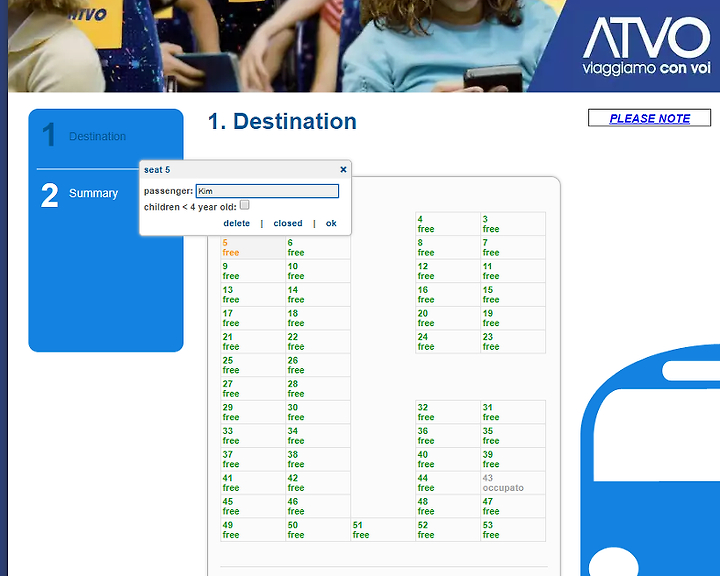The image size is (720, 576).
Task: Open the PLEASE NOTE link
Action: (x=649, y=118)
